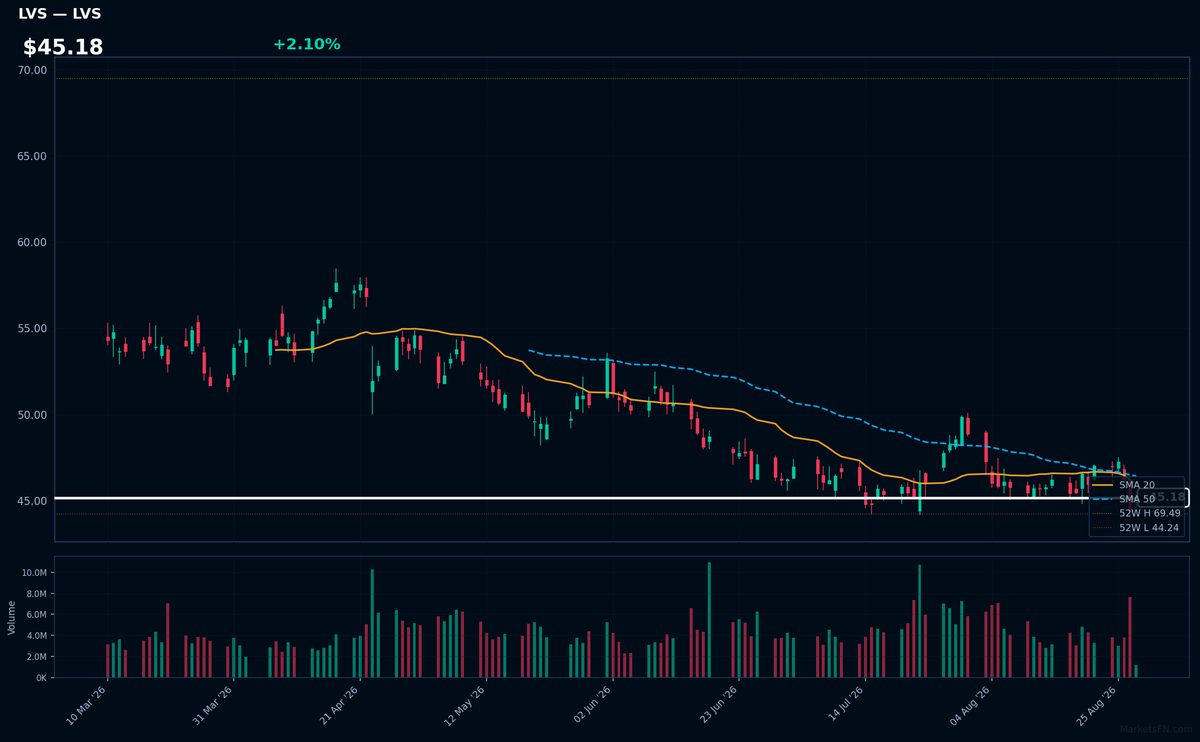
Task: Select the 52W H 69.49 legend entry
Action: pyautogui.click(x=1136, y=513)
